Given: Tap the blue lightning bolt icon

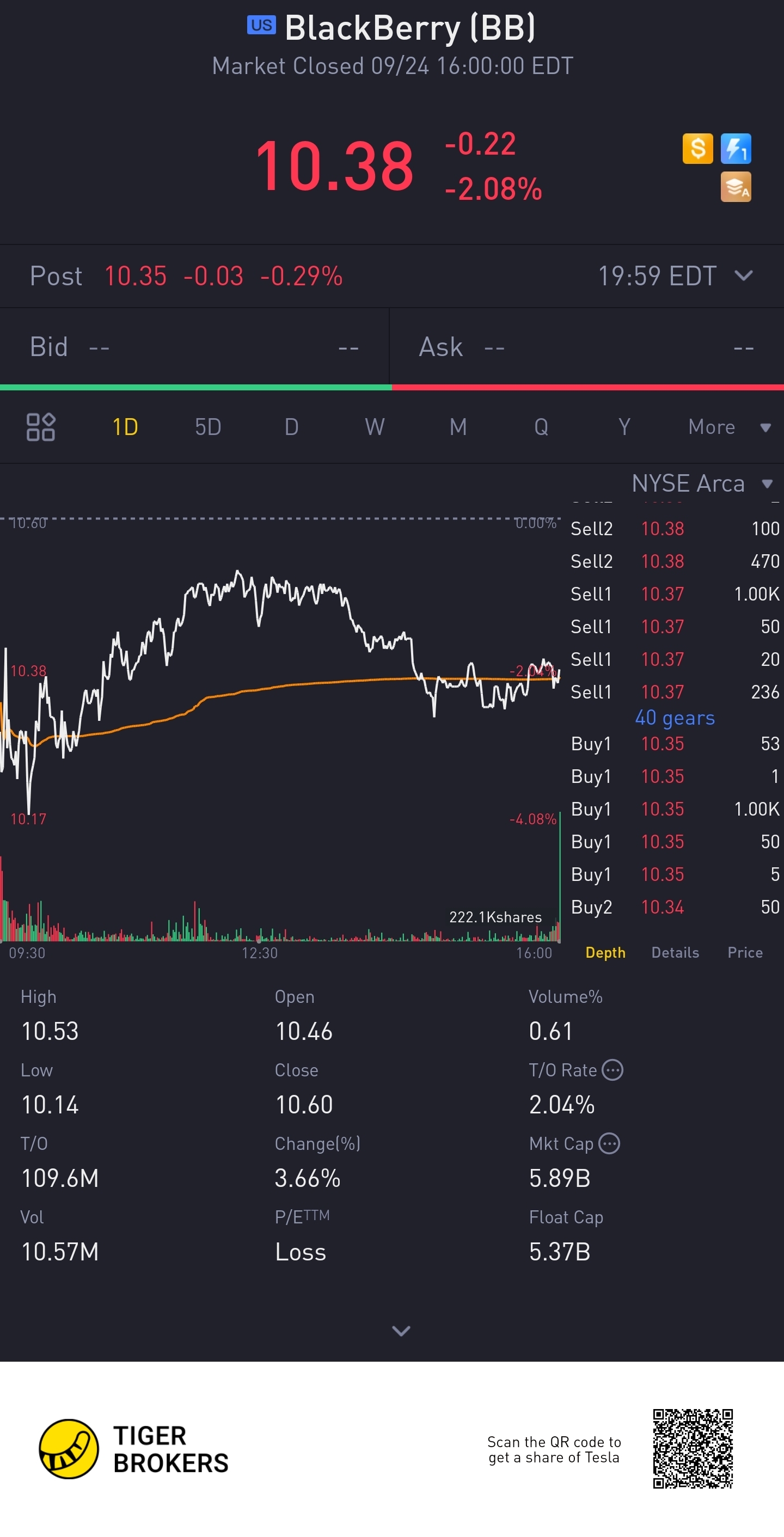Looking at the screenshot, I should (x=736, y=148).
